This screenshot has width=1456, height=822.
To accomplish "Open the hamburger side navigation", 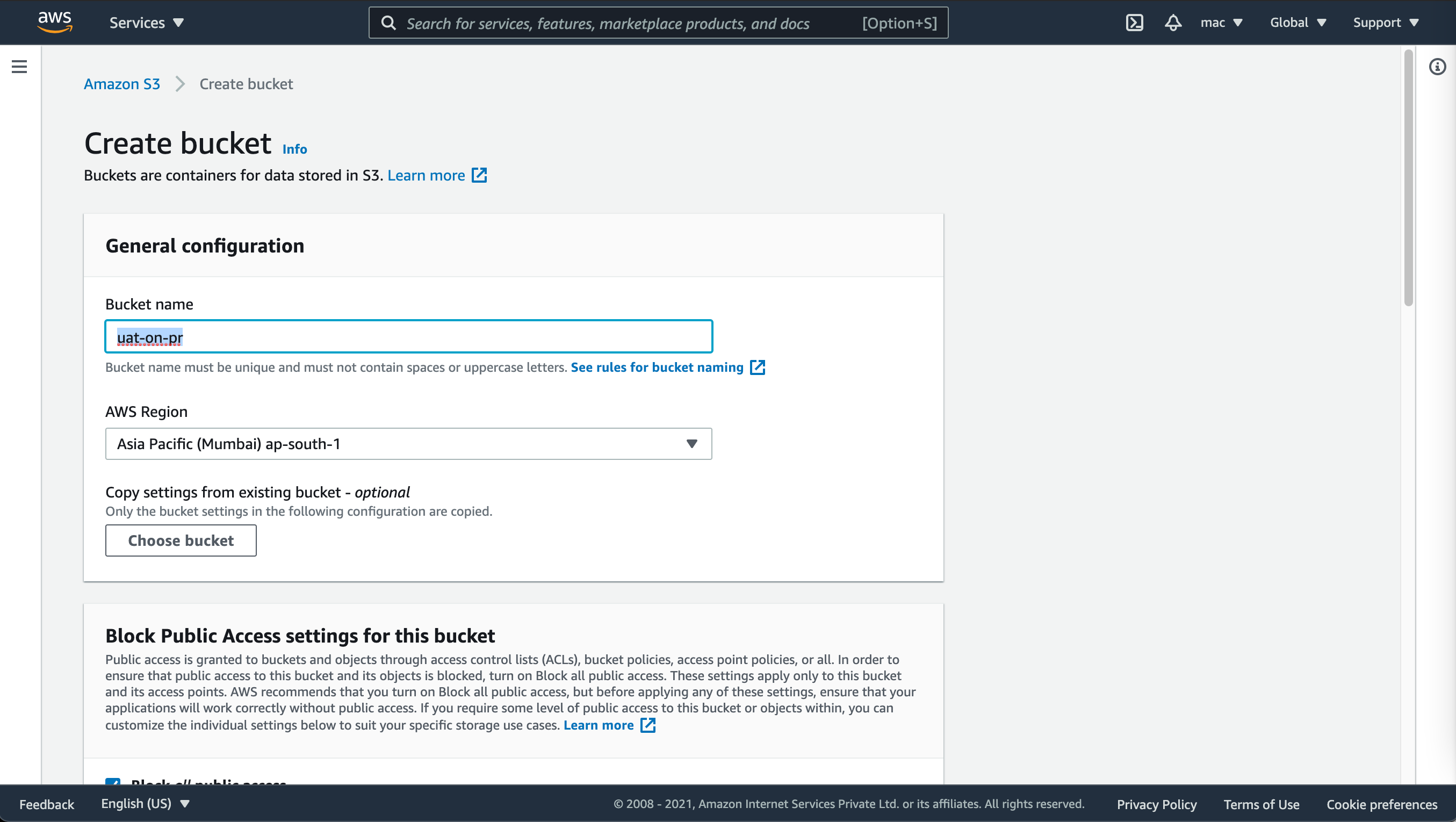I will click(19, 67).
